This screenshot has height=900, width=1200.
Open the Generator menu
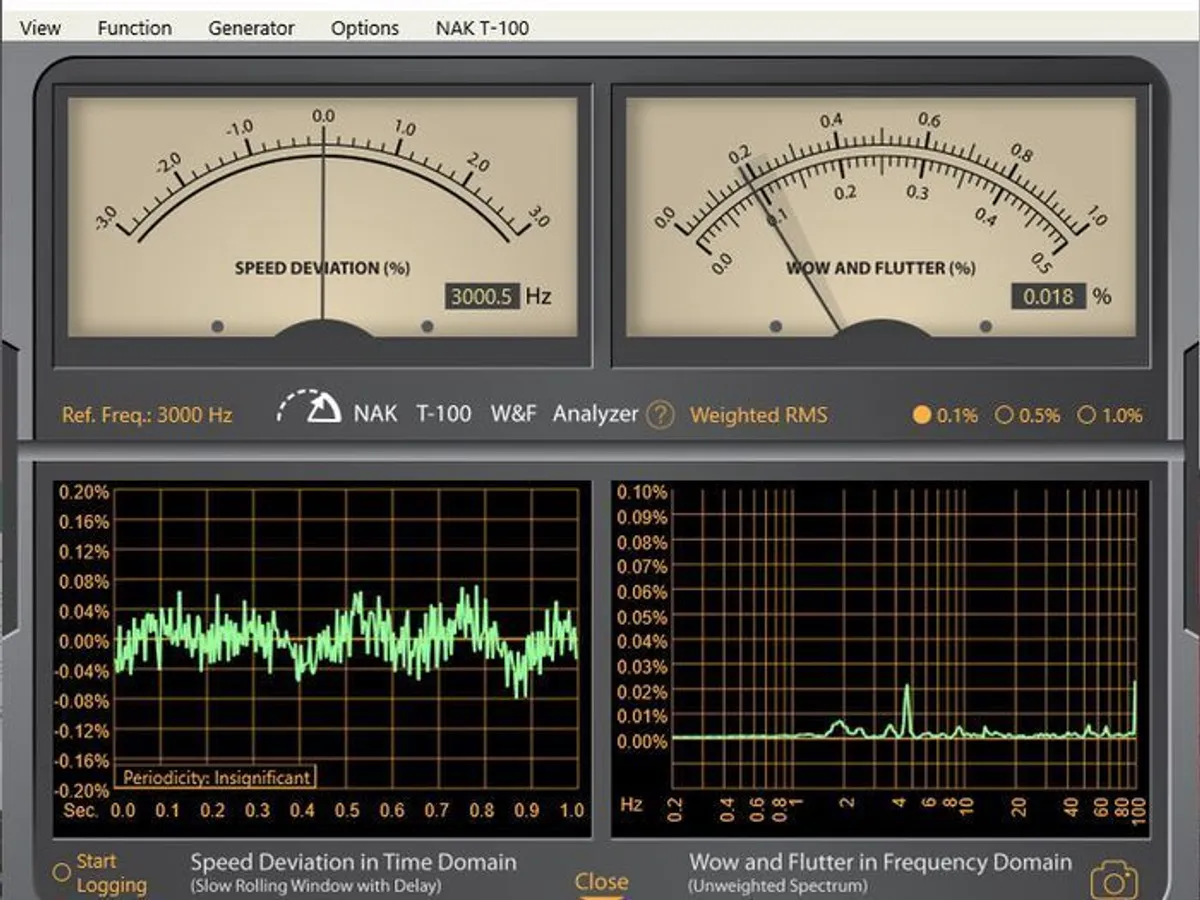tap(251, 28)
